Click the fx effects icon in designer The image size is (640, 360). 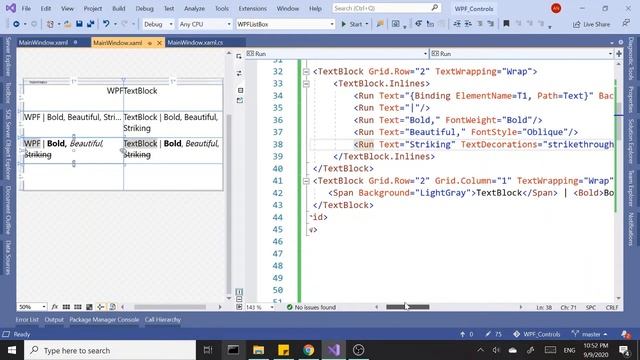tap(55, 307)
